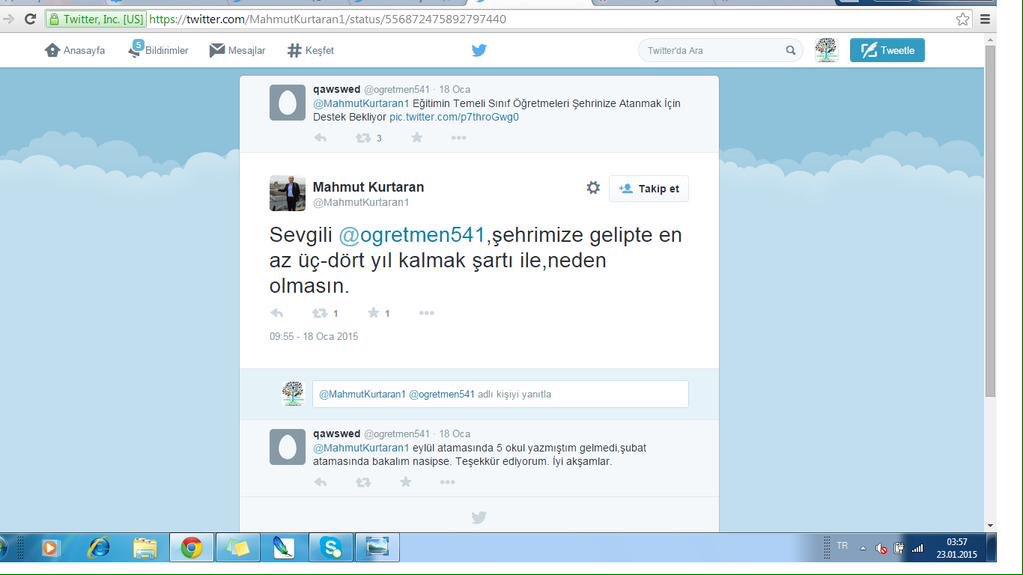Open Skype from taskbar
1023x575 pixels.
coord(330,548)
